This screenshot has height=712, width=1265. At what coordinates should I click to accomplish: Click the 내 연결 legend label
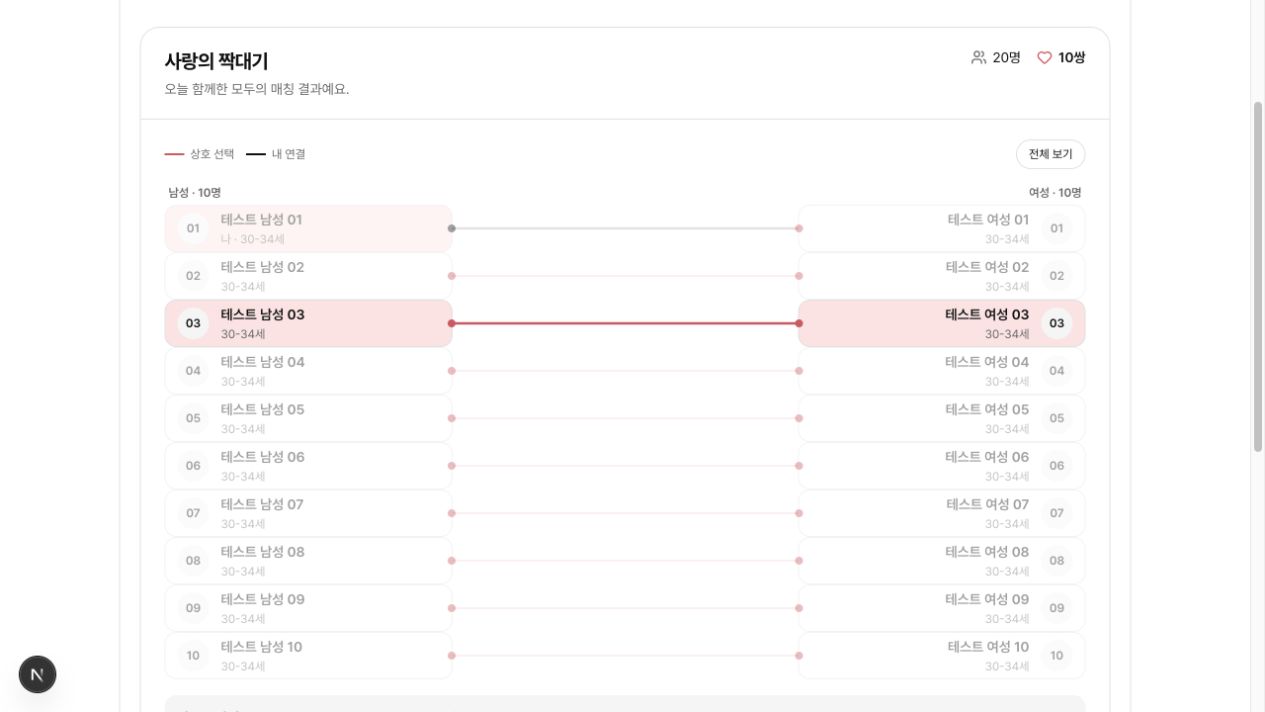point(289,154)
